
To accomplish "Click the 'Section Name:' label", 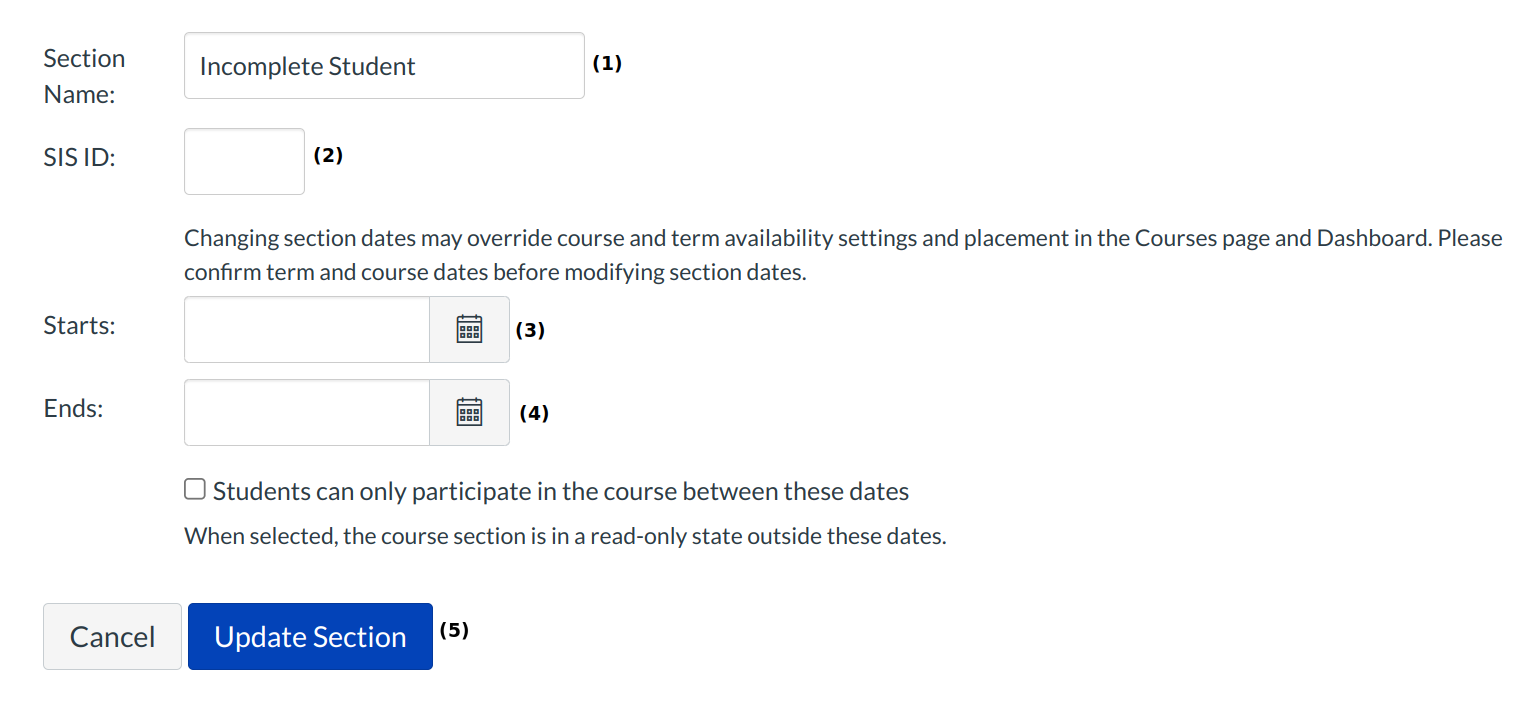I will [84, 76].
